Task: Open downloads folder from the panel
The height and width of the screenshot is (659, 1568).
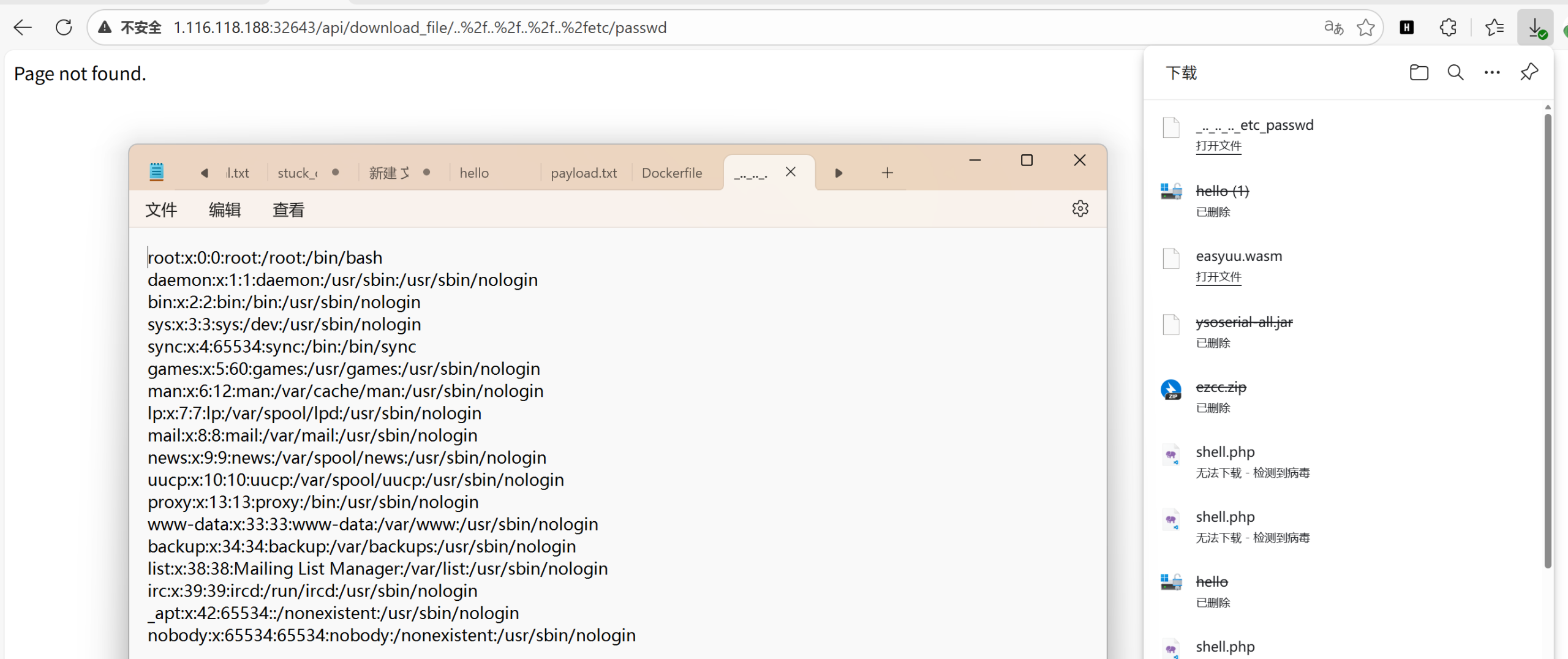Action: tap(1419, 73)
